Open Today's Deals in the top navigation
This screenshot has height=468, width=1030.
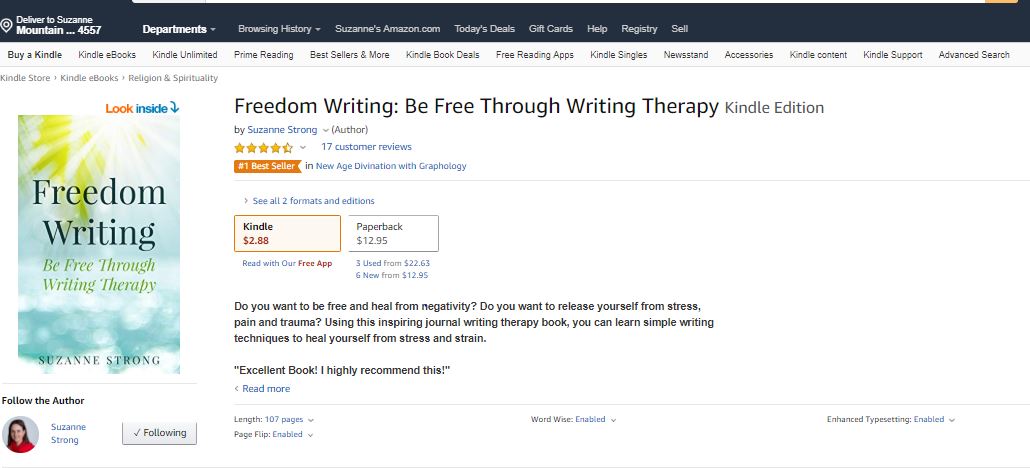[x=484, y=29]
